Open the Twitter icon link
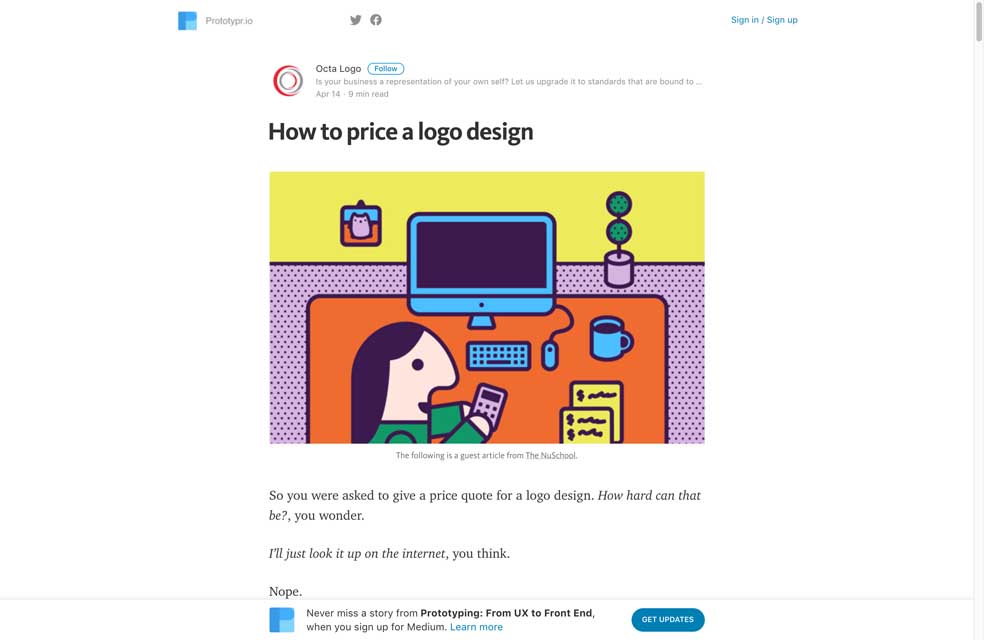 [x=356, y=20]
